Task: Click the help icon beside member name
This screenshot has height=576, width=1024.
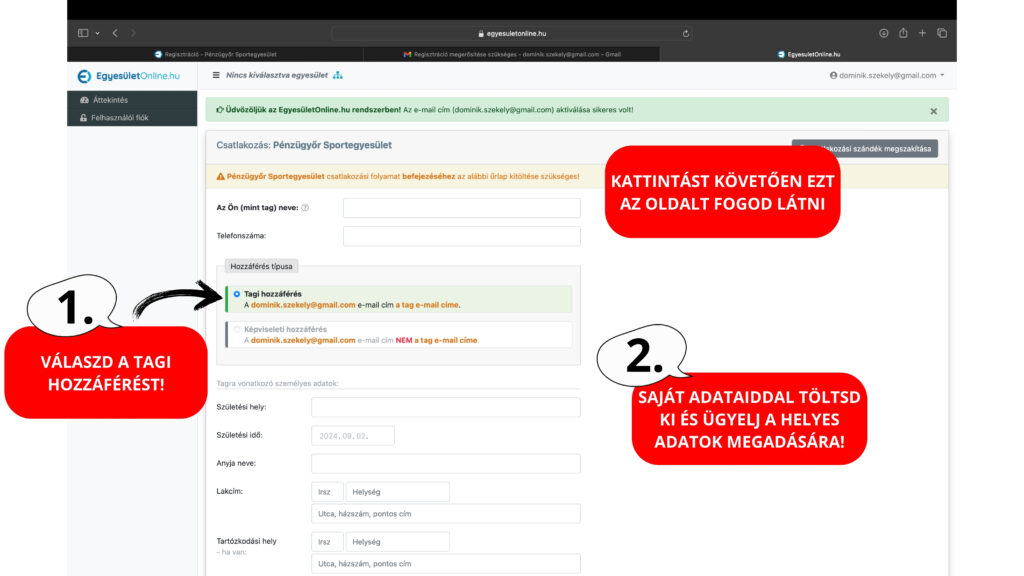Action: 305,208
